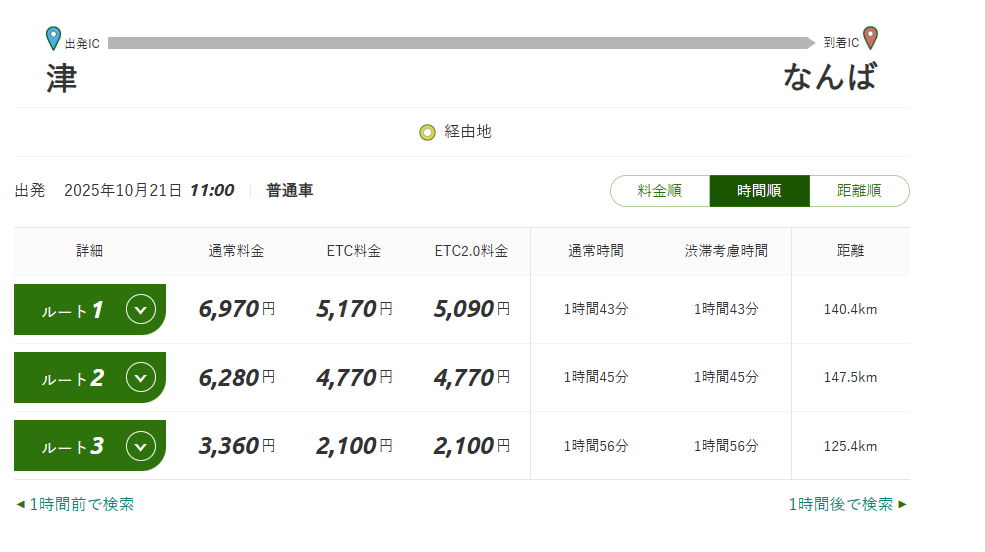Expand Route 3 details chevron
The height and width of the screenshot is (552, 985).
coord(141,446)
